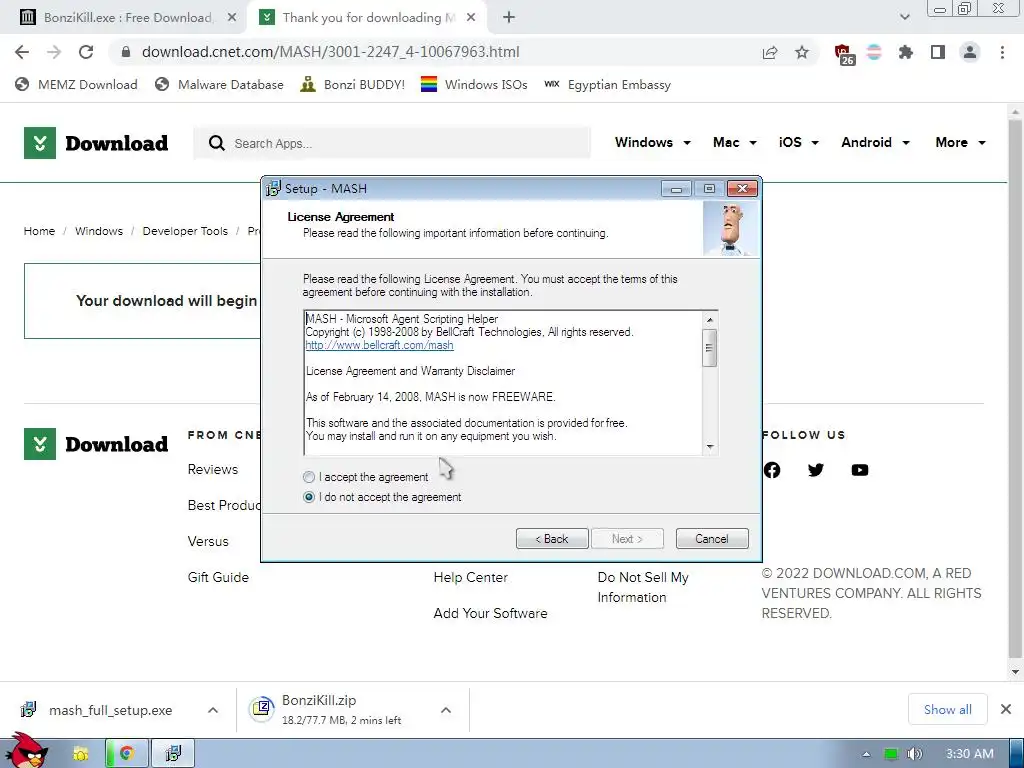The image size is (1024, 768).
Task: Switch to MASH setup in taskbar
Action: [x=173, y=754]
